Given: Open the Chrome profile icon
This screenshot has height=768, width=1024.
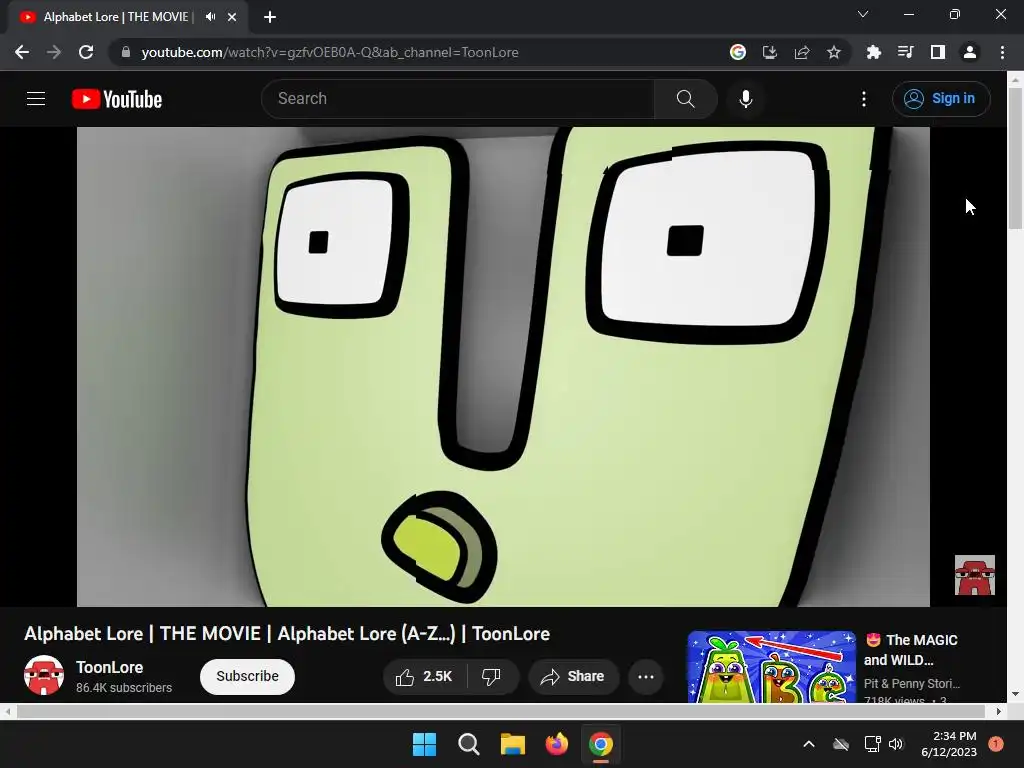Looking at the screenshot, I should tap(970, 52).
